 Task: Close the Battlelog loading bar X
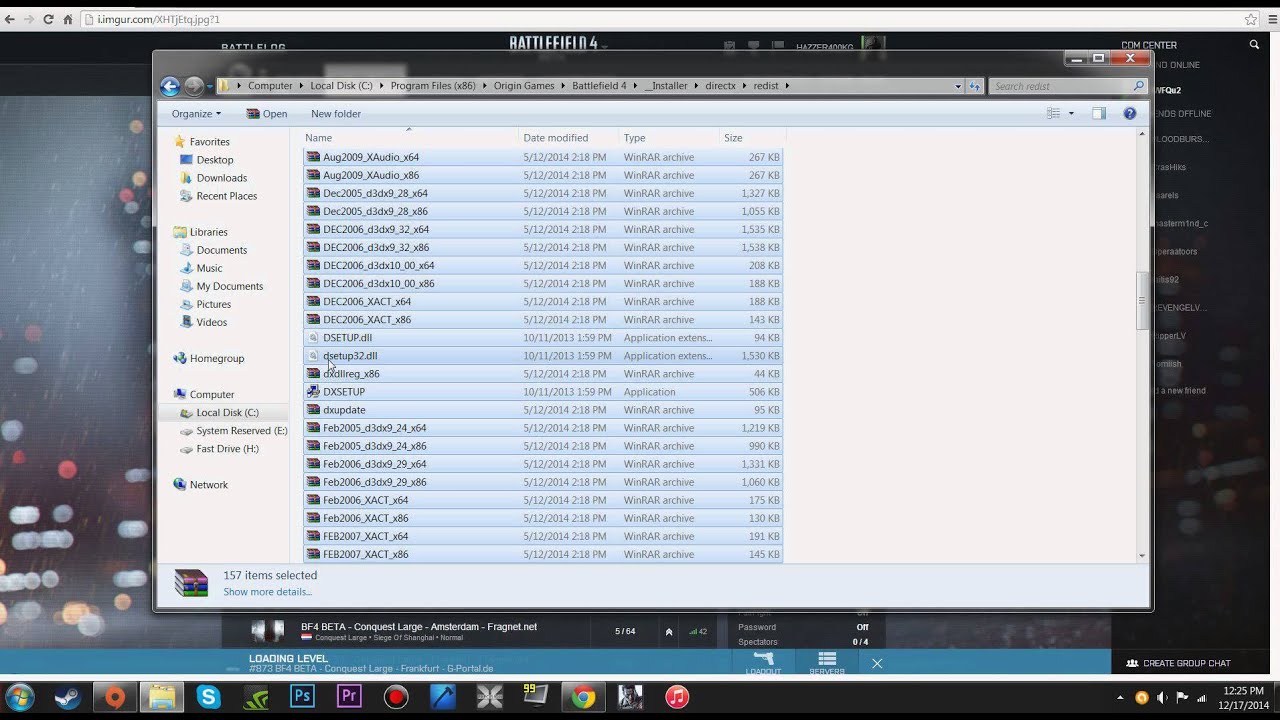(x=877, y=663)
